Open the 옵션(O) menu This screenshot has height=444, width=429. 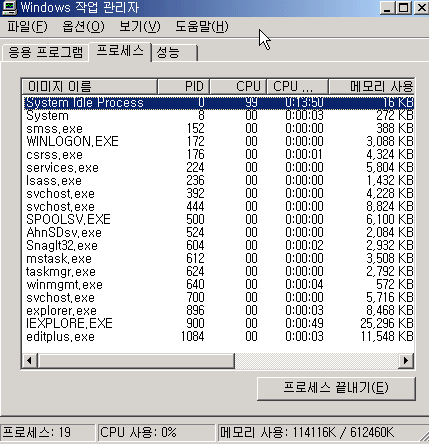[83, 27]
